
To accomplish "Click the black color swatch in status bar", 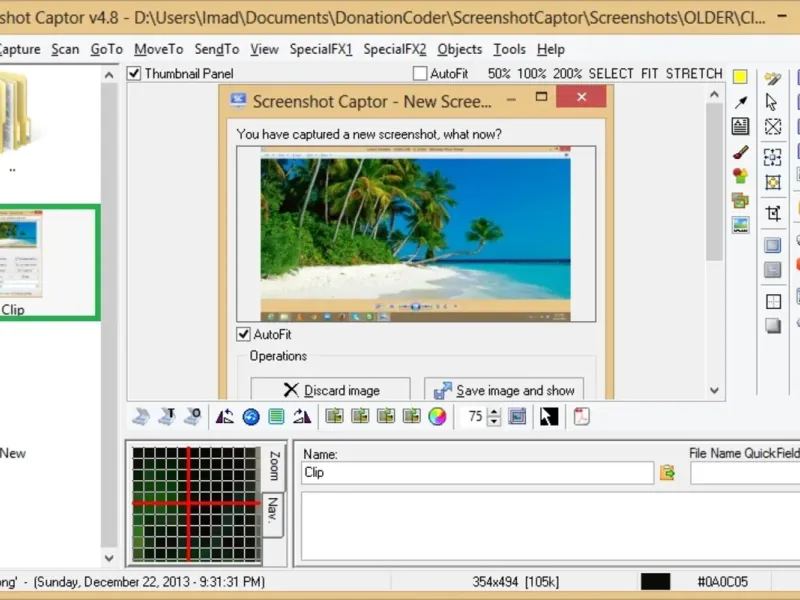I will click(x=655, y=582).
